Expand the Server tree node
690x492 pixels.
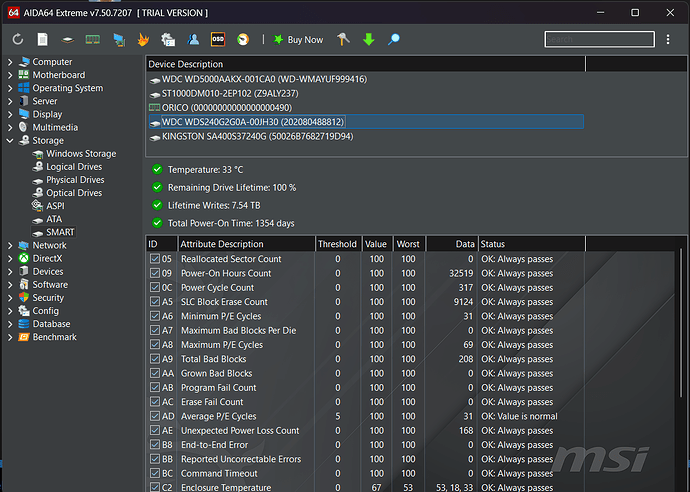click(10, 101)
